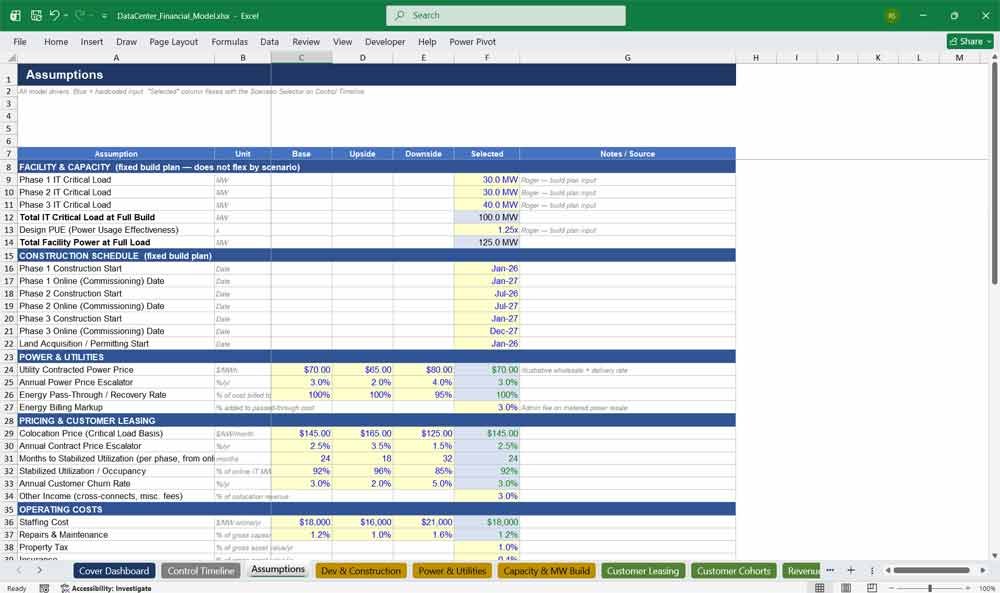Switch to the Cover Dashboard sheet tab
The image size is (1000, 593).
click(114, 571)
